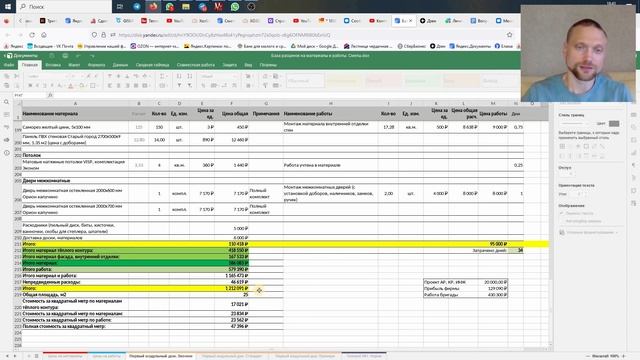Toggle underline formatting in the ribbon

pos(44,86)
